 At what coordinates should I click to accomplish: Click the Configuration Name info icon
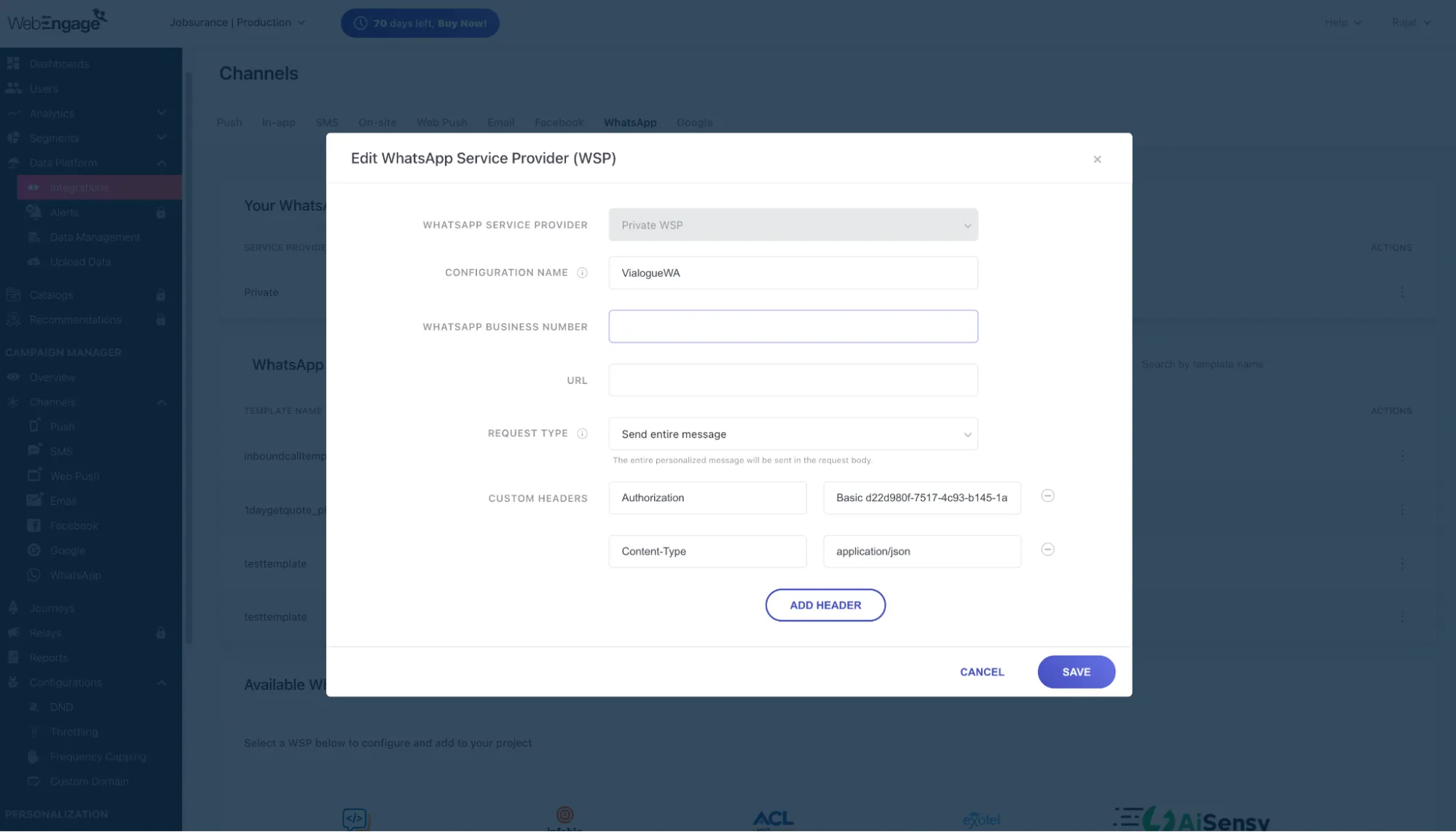click(x=582, y=272)
